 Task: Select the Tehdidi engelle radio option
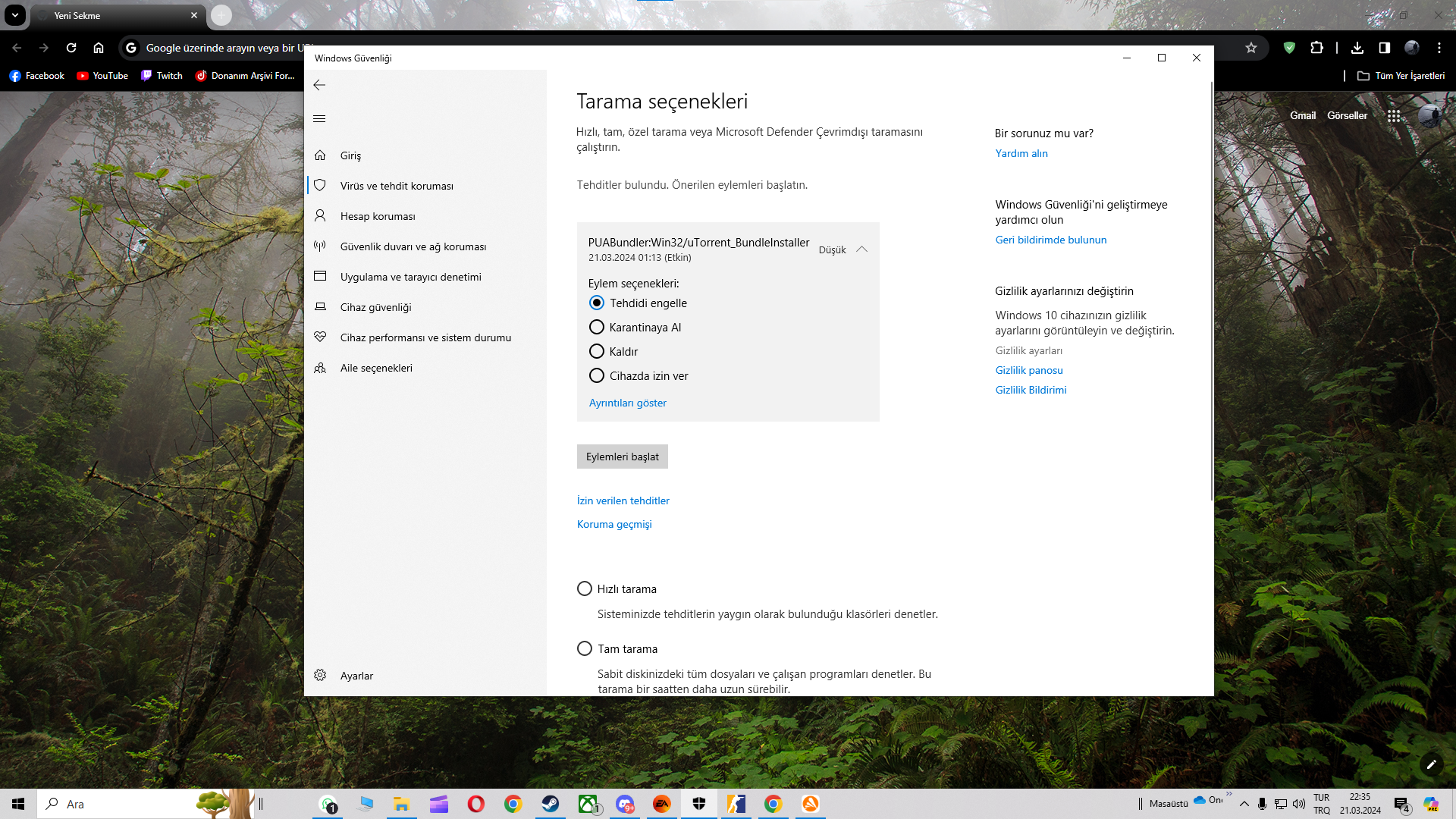[597, 303]
